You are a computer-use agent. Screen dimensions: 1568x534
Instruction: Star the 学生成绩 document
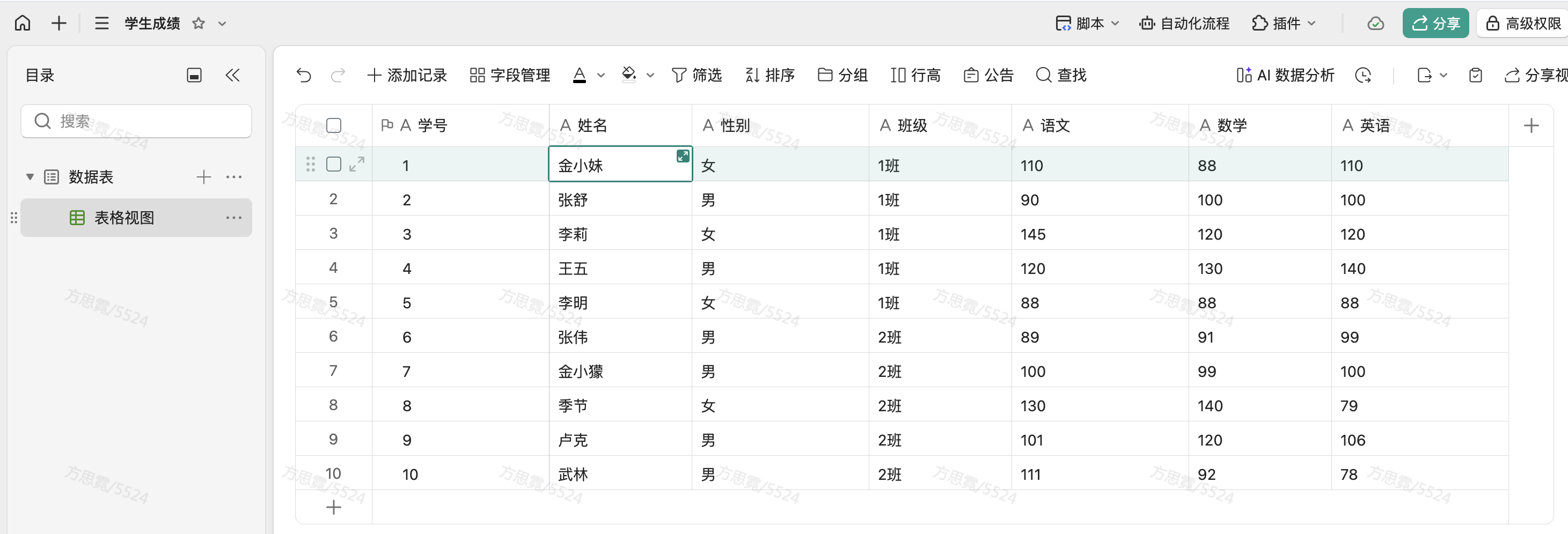pyautogui.click(x=199, y=23)
